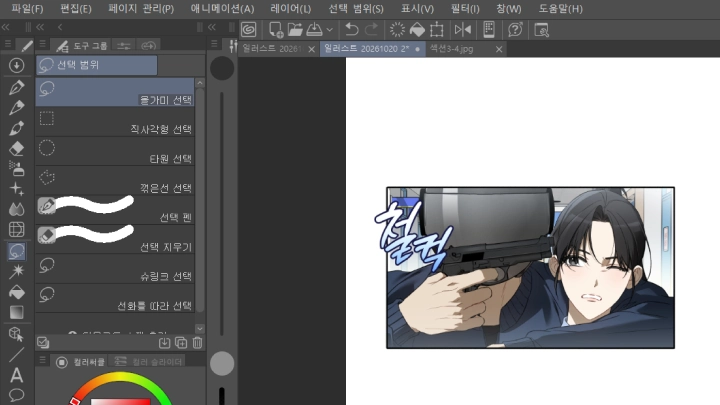Collapse brush size dock with double arrow
Image resolution: width=720 pixels, height=405 pixels.
(x=212, y=28)
